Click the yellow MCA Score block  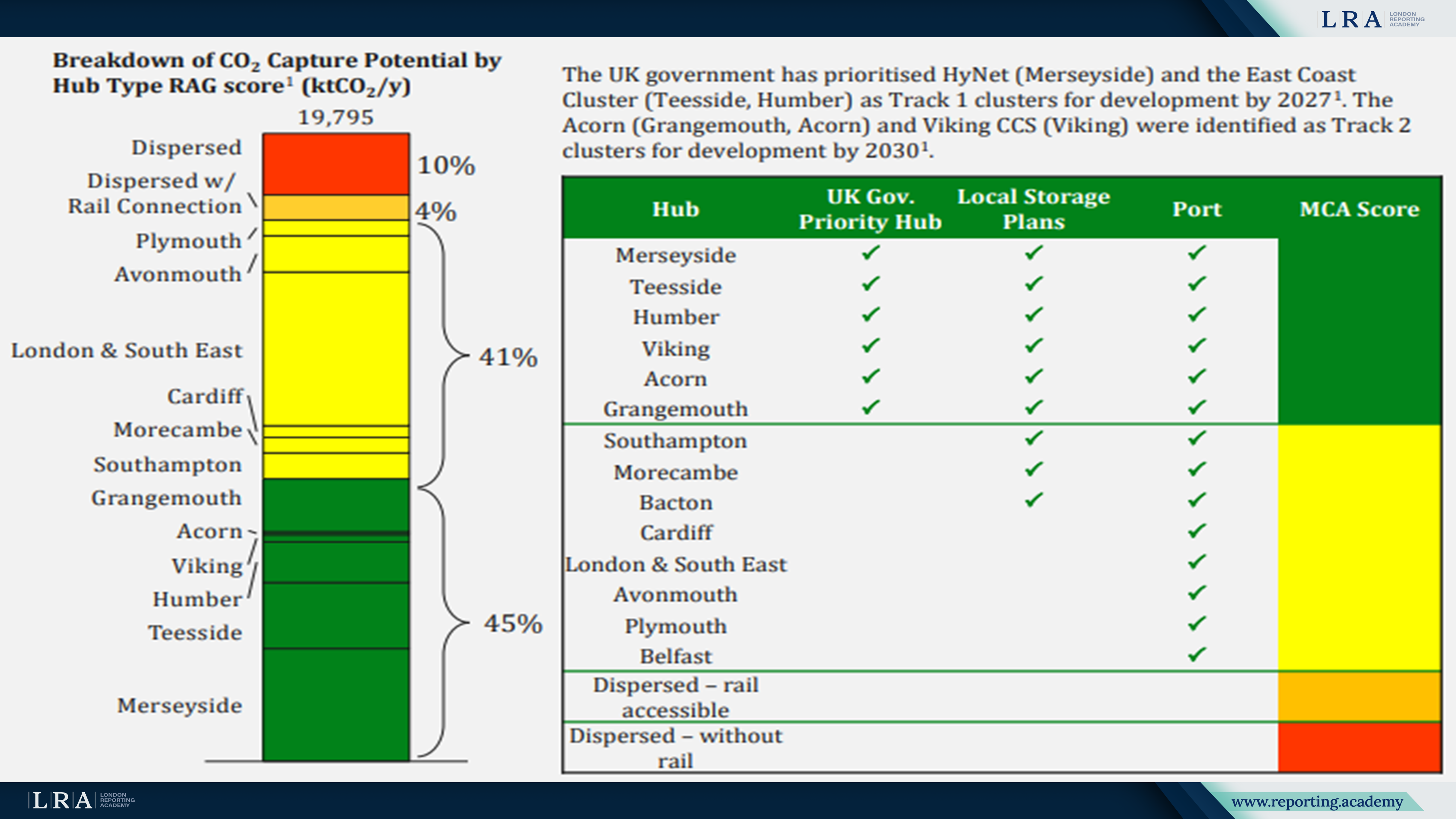coord(1359,548)
